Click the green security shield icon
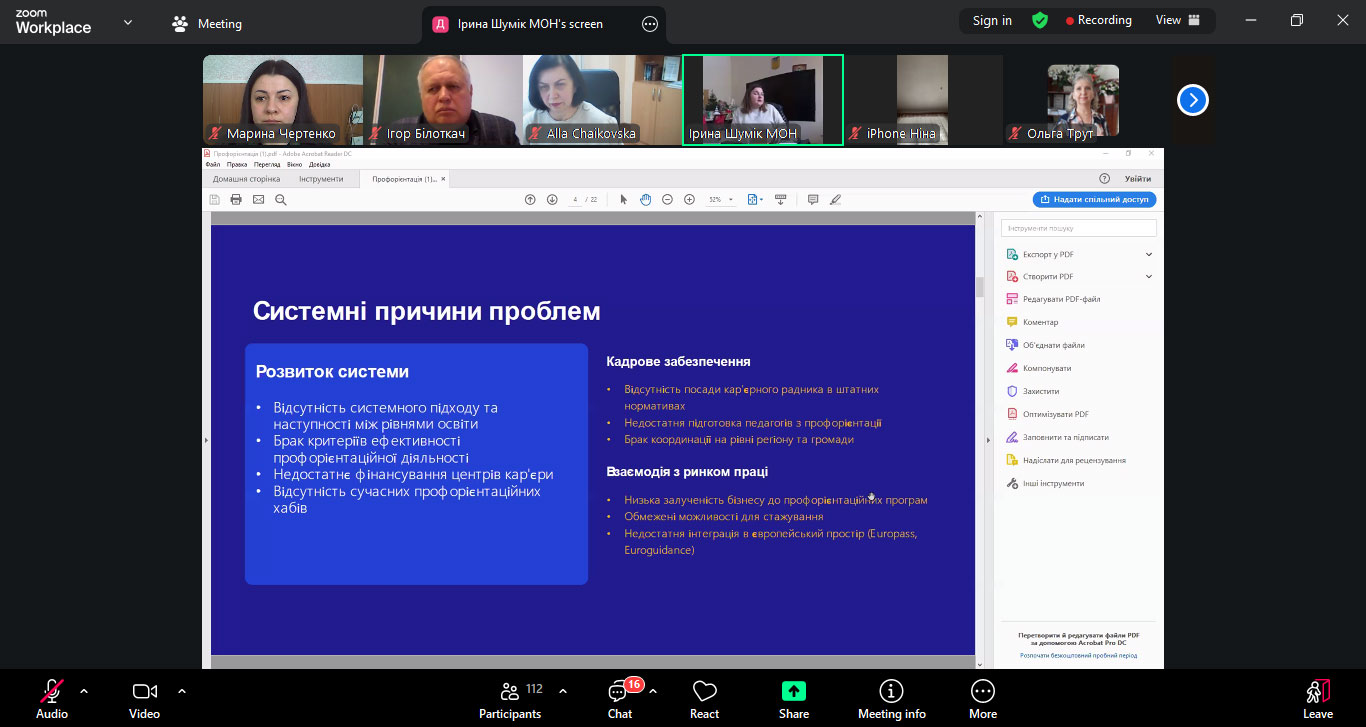Viewport: 1366px width, 727px height. 1040,20
